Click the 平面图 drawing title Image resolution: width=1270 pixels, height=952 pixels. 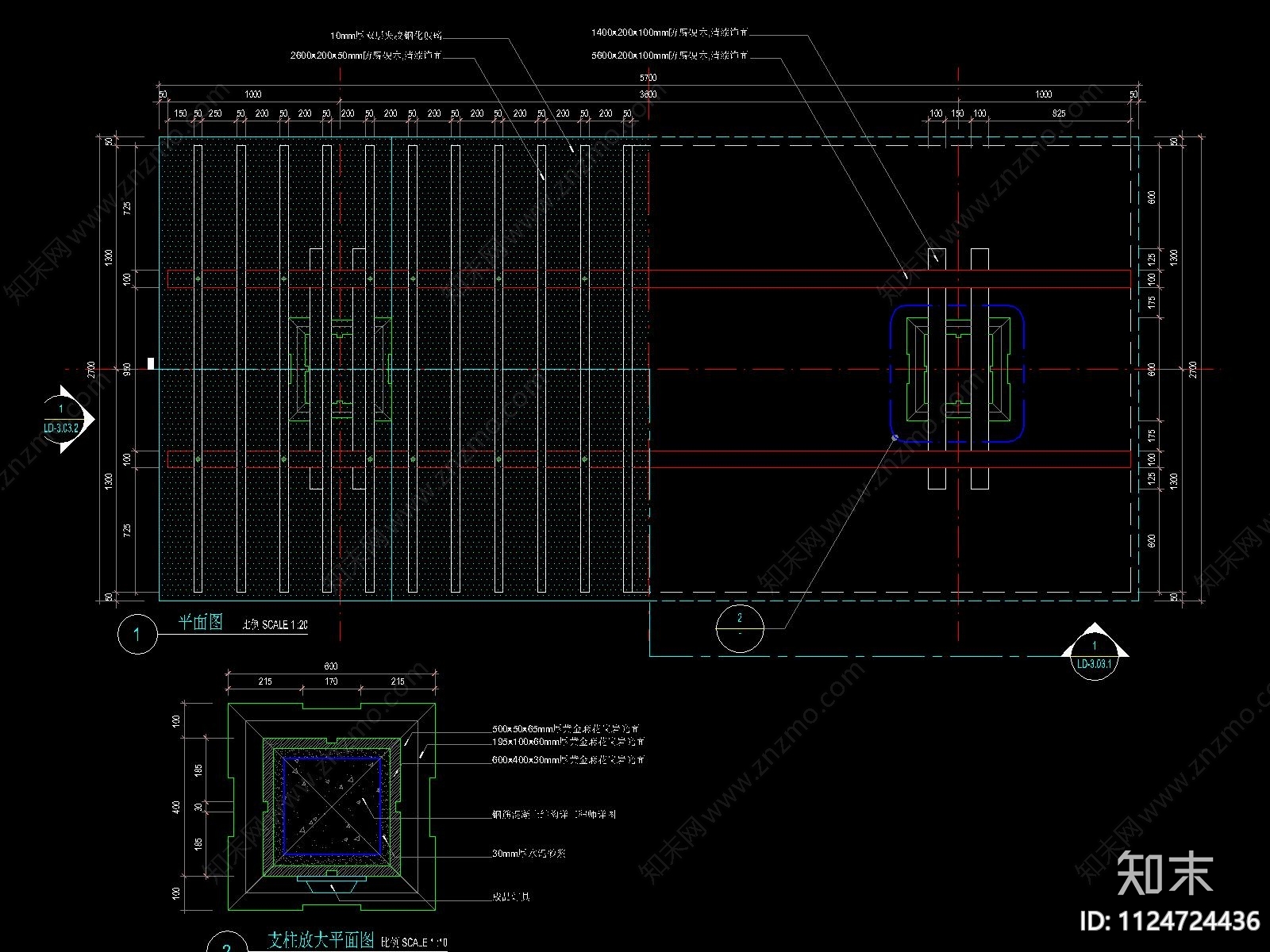[x=201, y=623]
